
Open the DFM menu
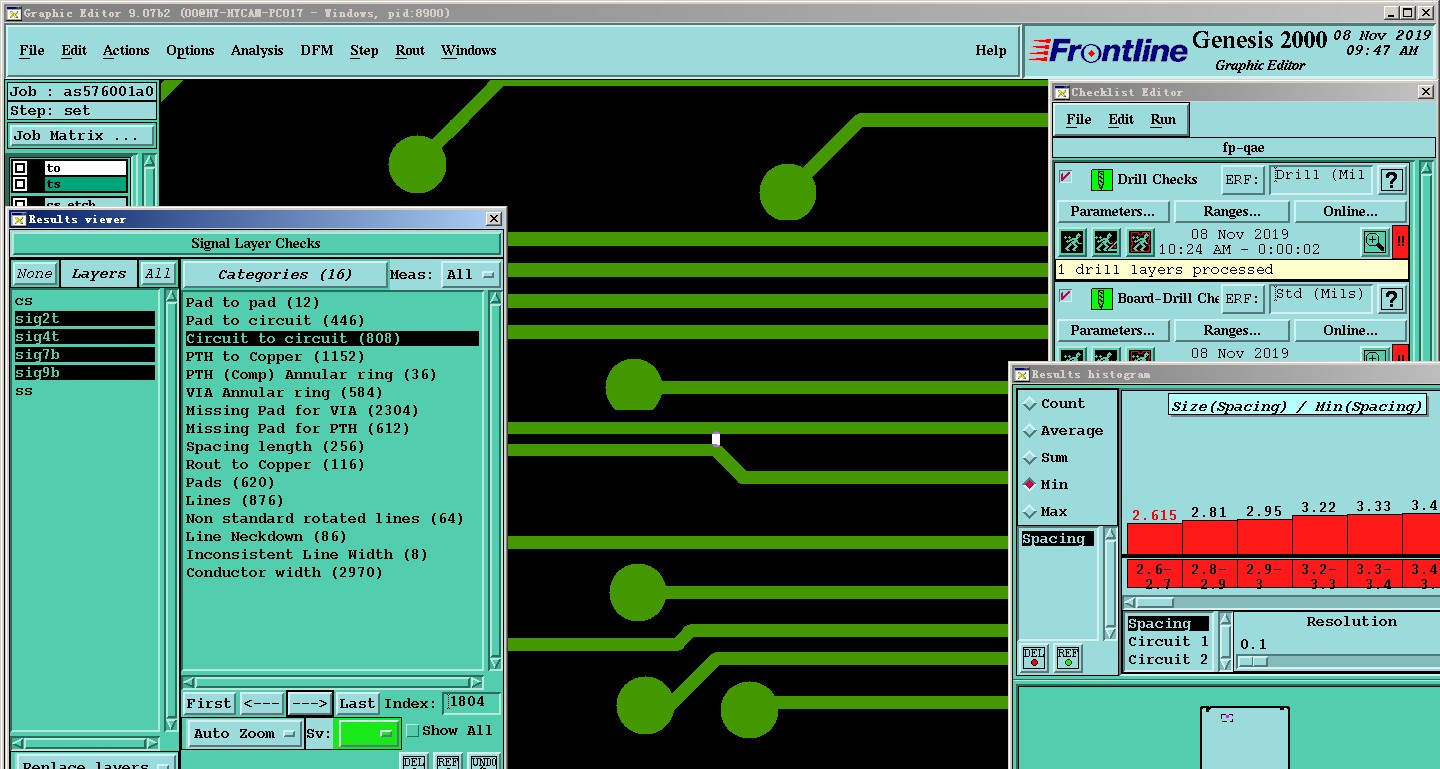coord(316,51)
